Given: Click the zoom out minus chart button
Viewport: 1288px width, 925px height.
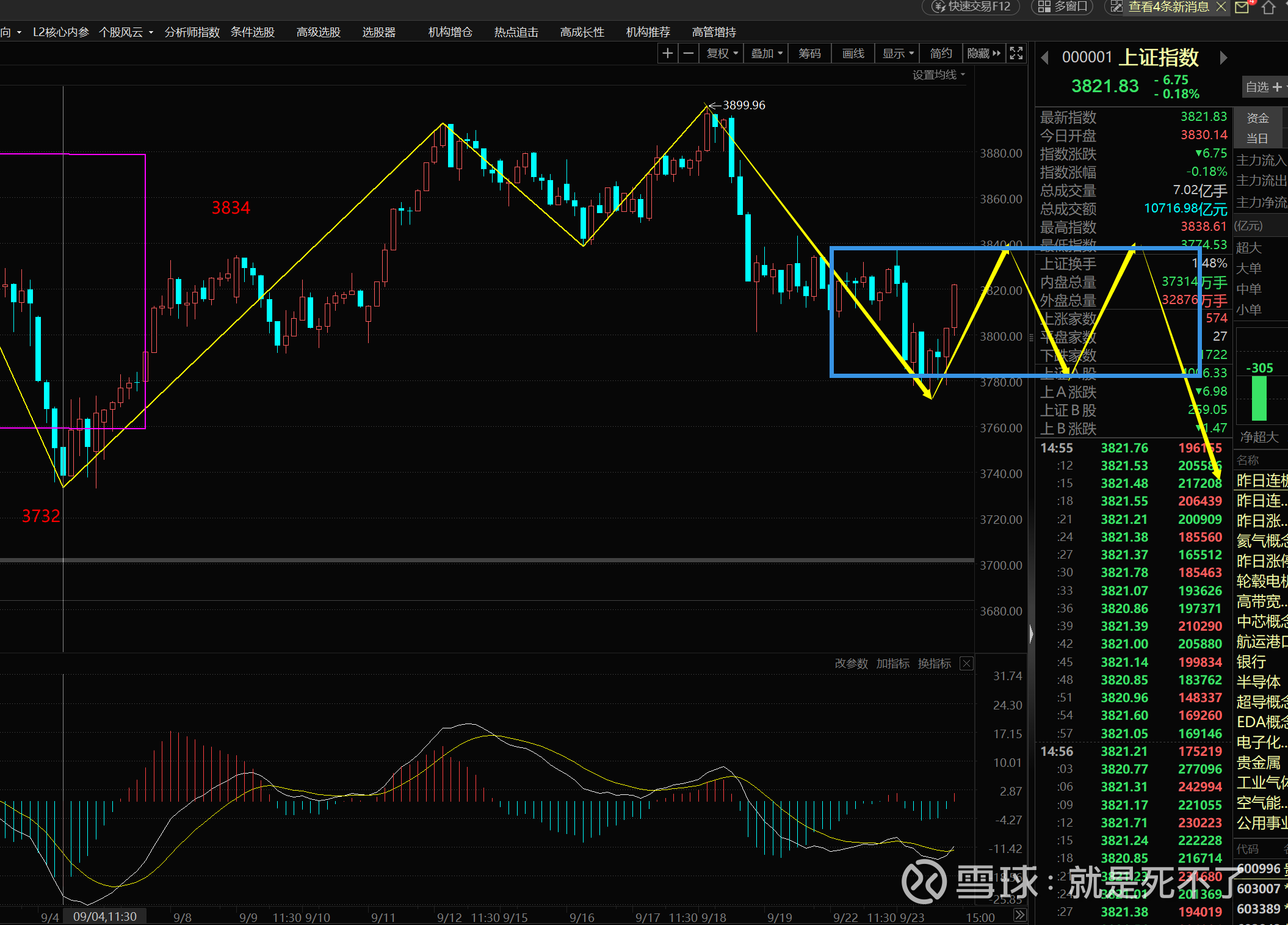Looking at the screenshot, I should 689,54.
